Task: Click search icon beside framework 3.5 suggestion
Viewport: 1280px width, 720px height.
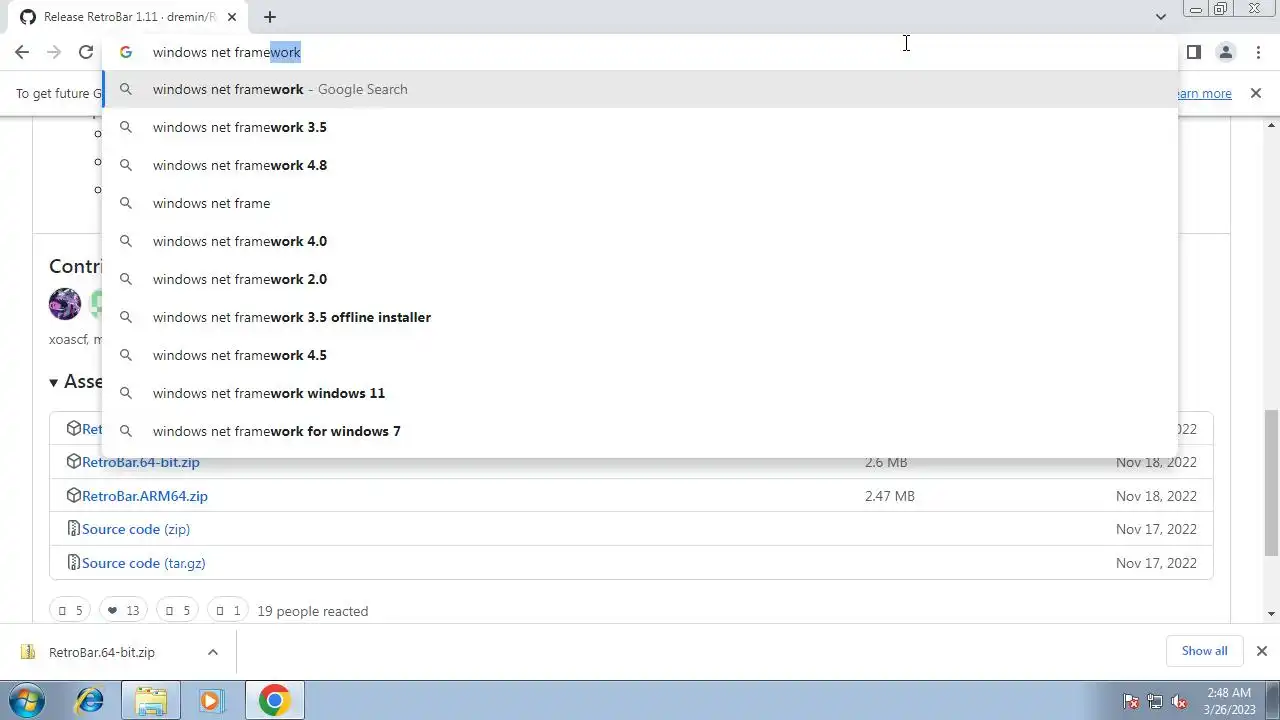Action: pyautogui.click(x=126, y=127)
